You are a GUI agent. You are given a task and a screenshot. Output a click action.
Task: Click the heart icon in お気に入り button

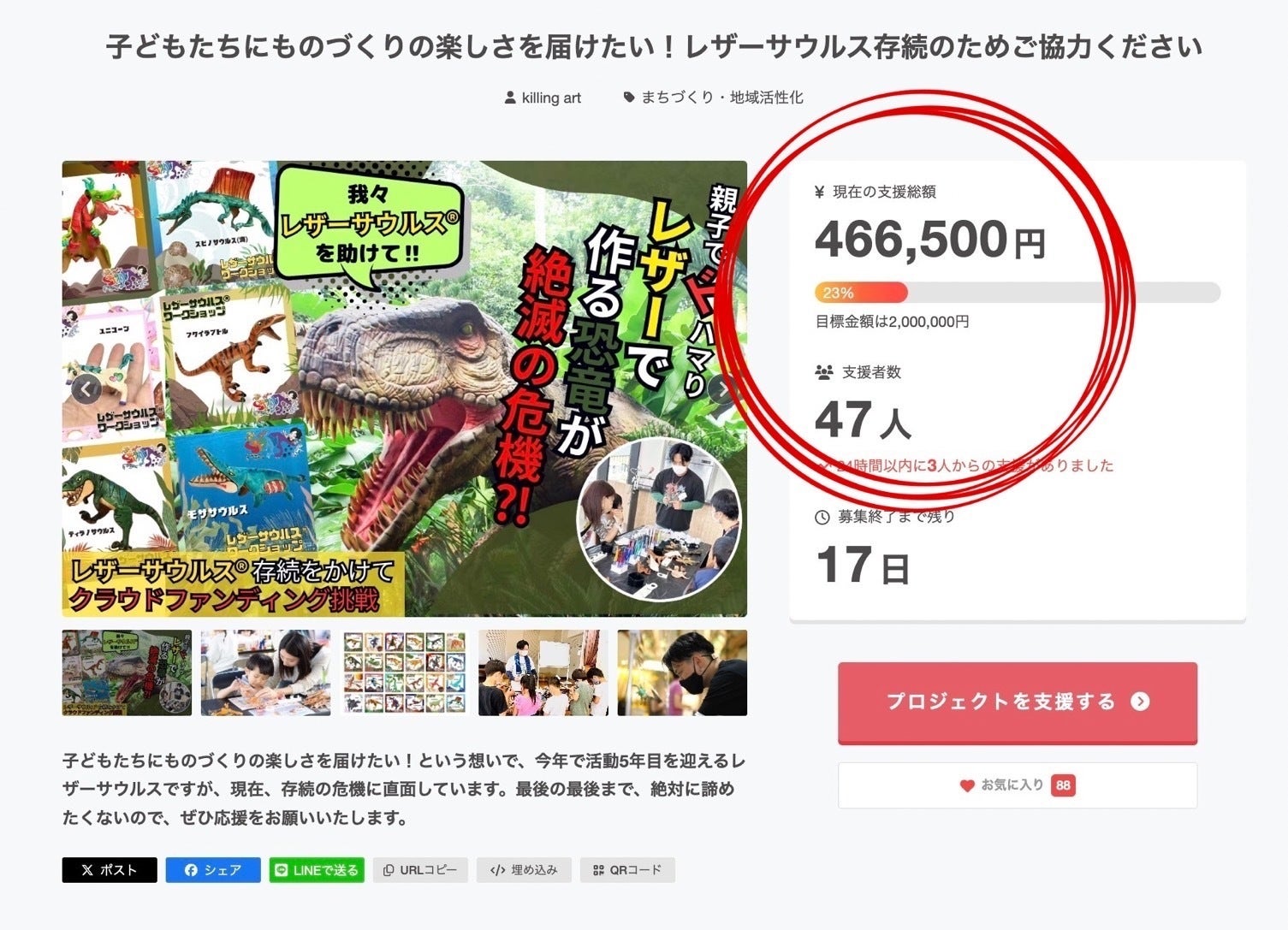[x=967, y=785]
